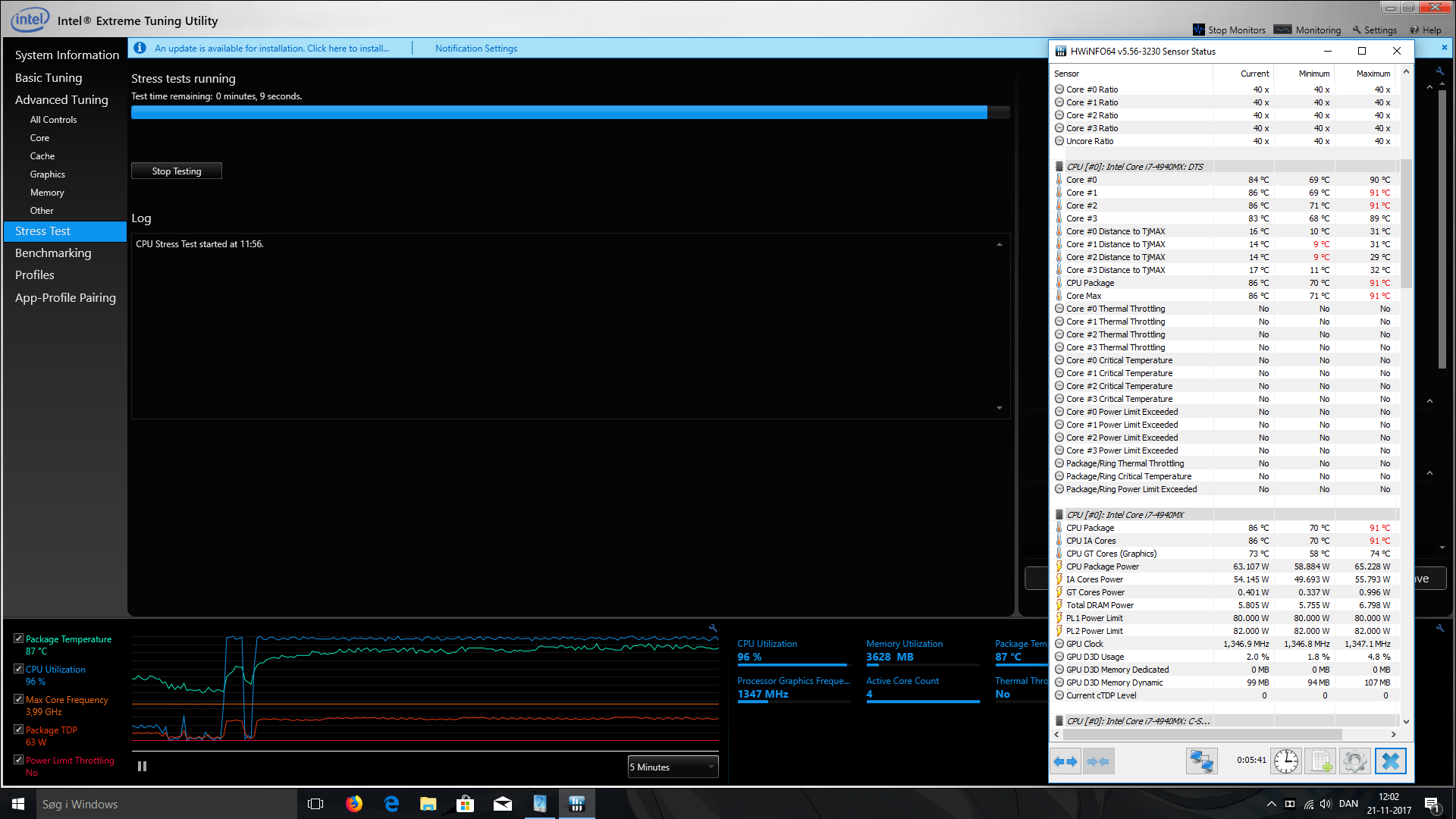
Task: Open Basic Tuning section
Action: pyautogui.click(x=49, y=77)
